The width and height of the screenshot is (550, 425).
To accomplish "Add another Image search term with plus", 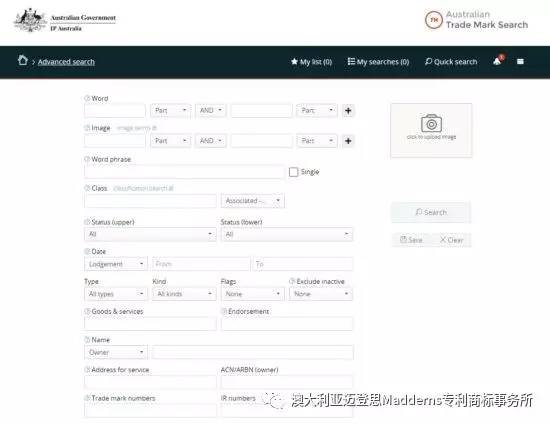I will pyautogui.click(x=348, y=141).
